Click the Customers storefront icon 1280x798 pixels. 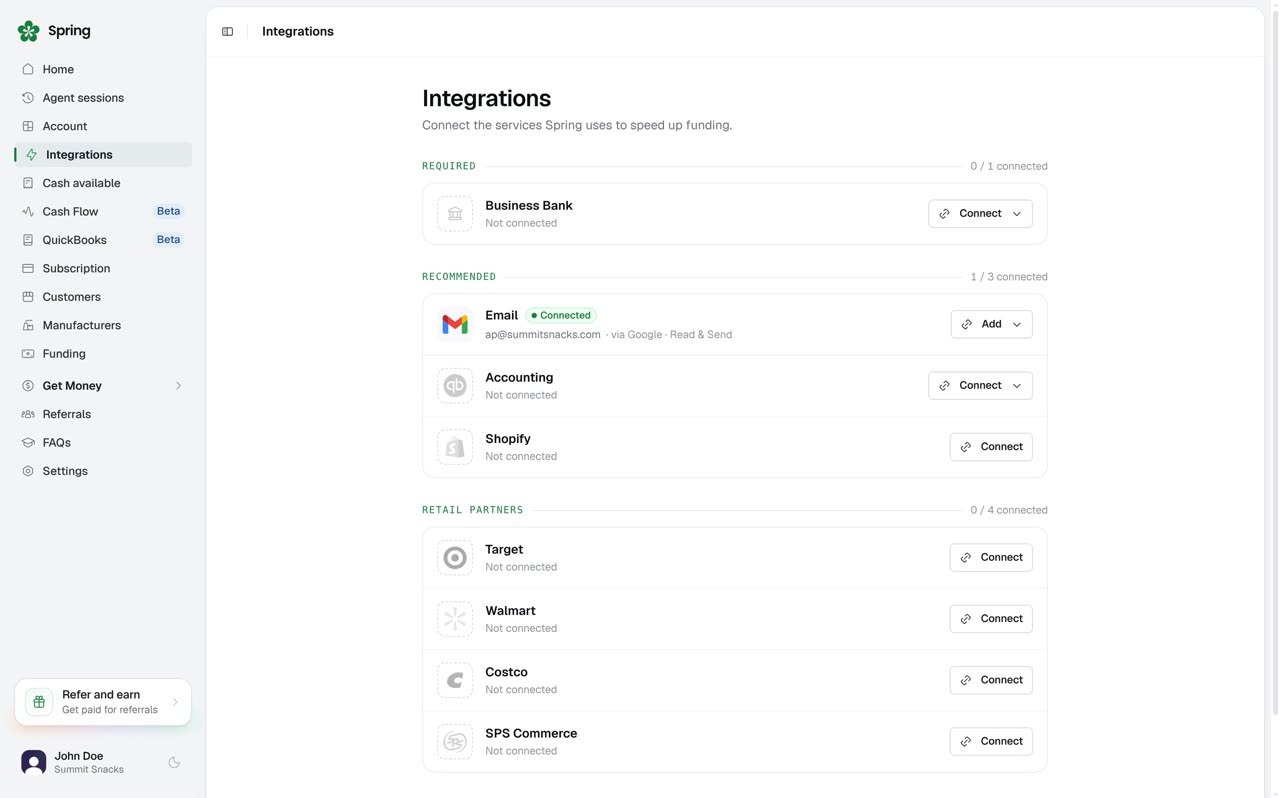28,297
